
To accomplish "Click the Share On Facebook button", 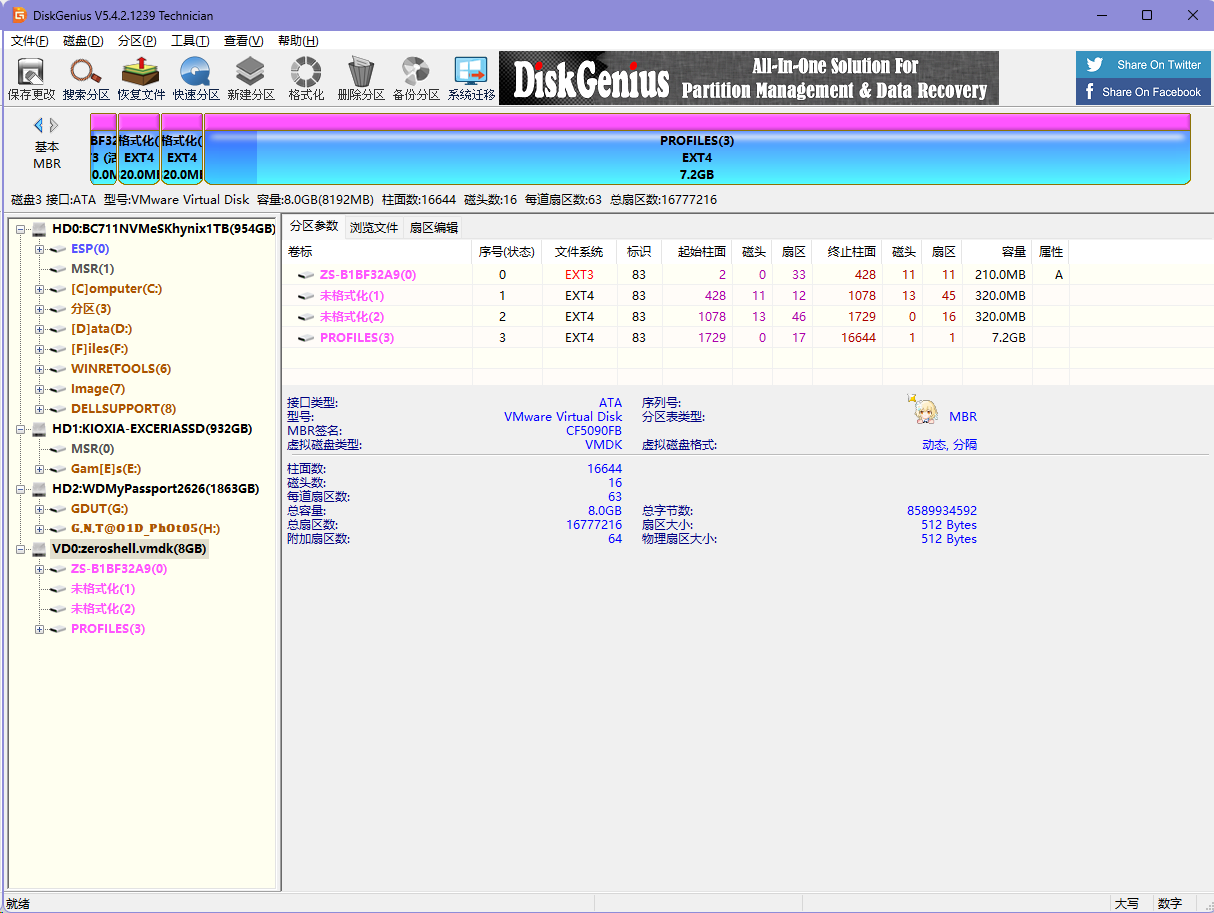I will click(x=1143, y=92).
